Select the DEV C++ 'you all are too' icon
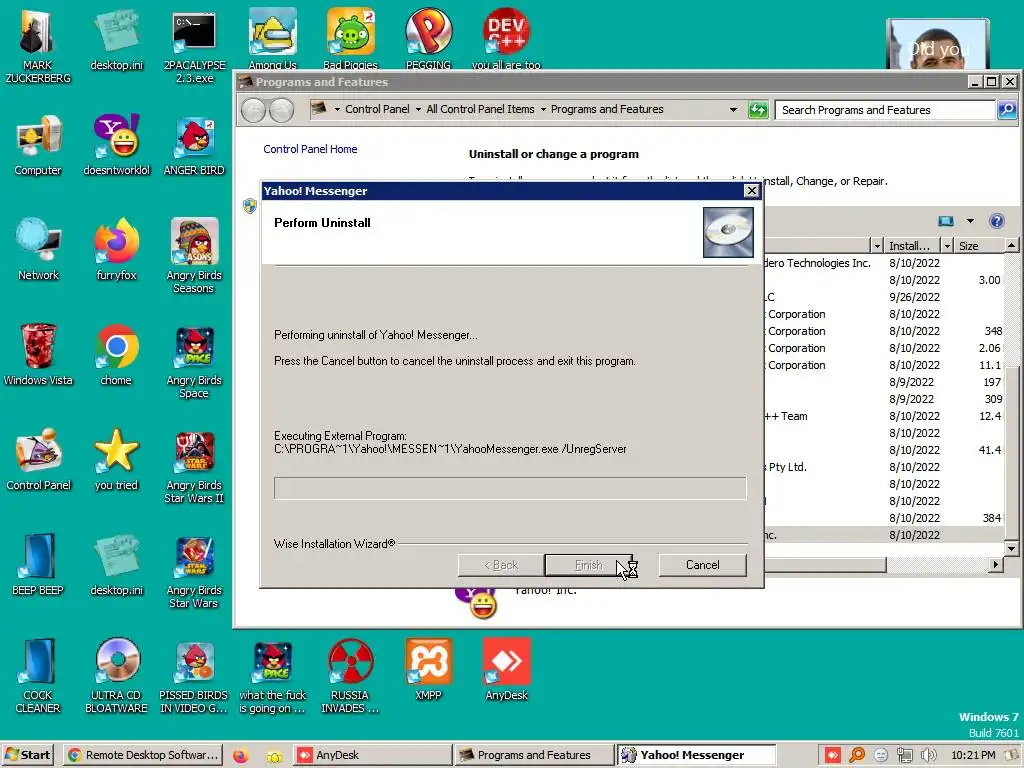This screenshot has height=768, width=1024. click(x=506, y=38)
